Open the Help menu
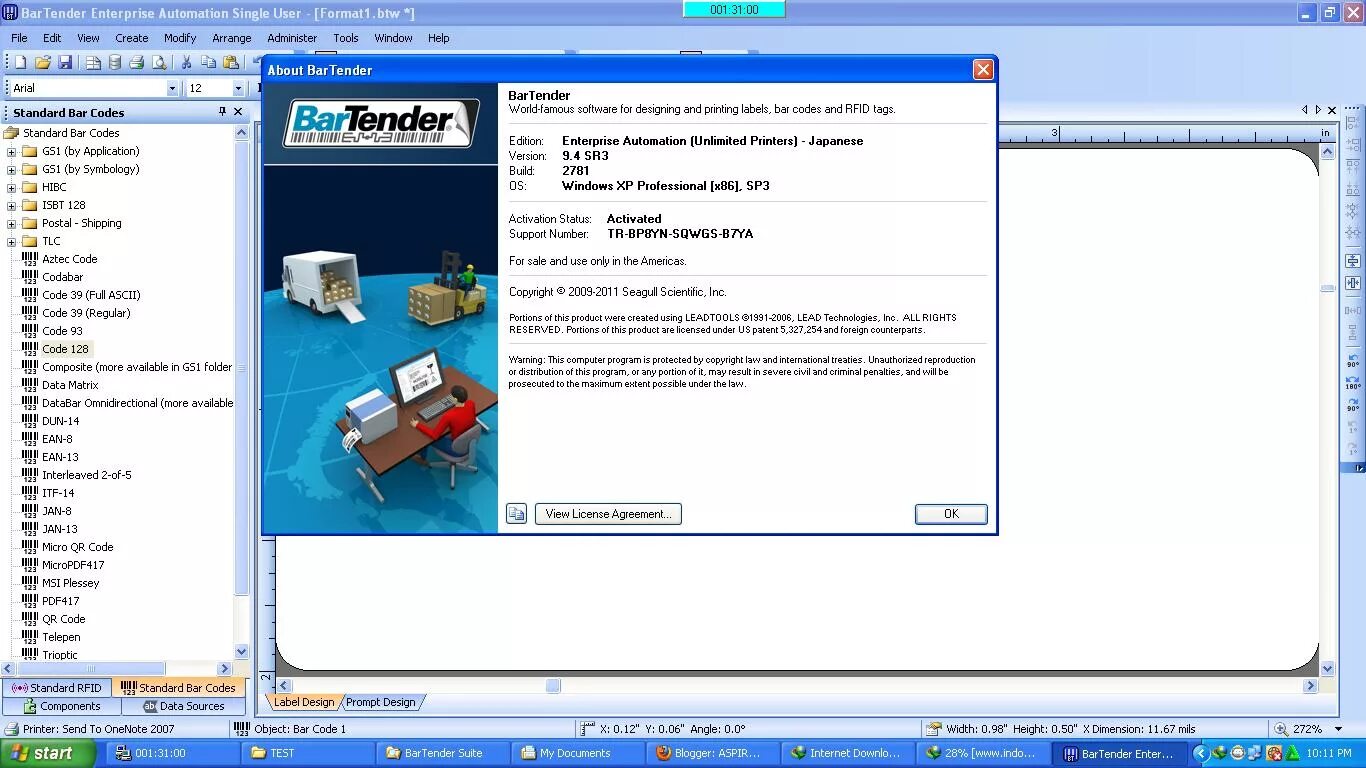This screenshot has width=1366, height=768. 438,38
